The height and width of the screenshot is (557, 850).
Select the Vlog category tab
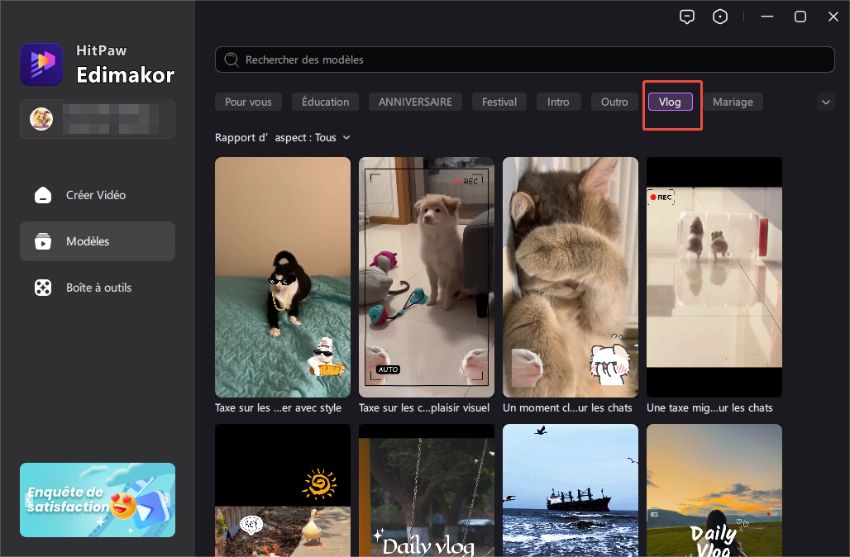click(x=670, y=102)
